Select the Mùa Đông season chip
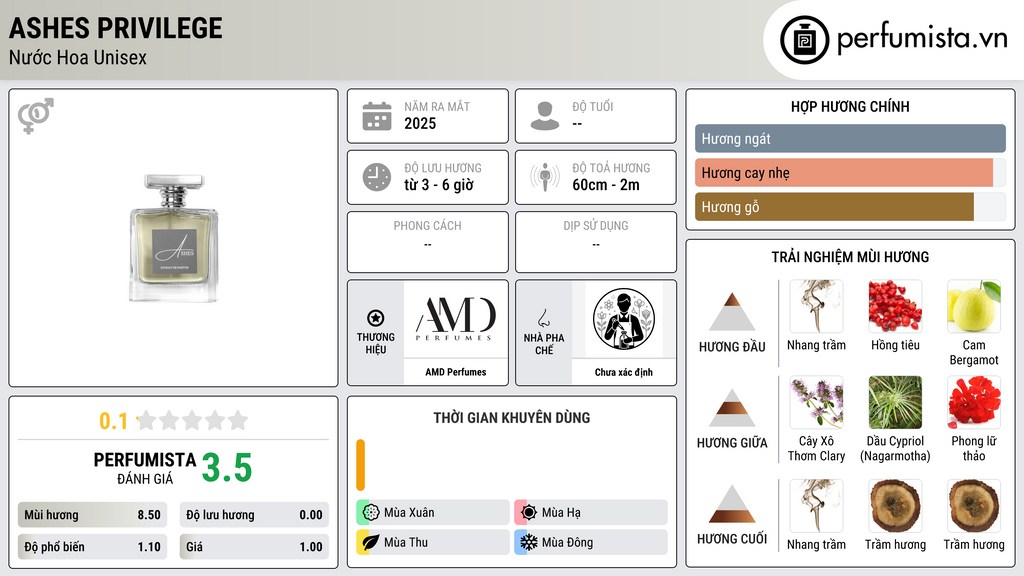1024x576 pixels. click(591, 542)
